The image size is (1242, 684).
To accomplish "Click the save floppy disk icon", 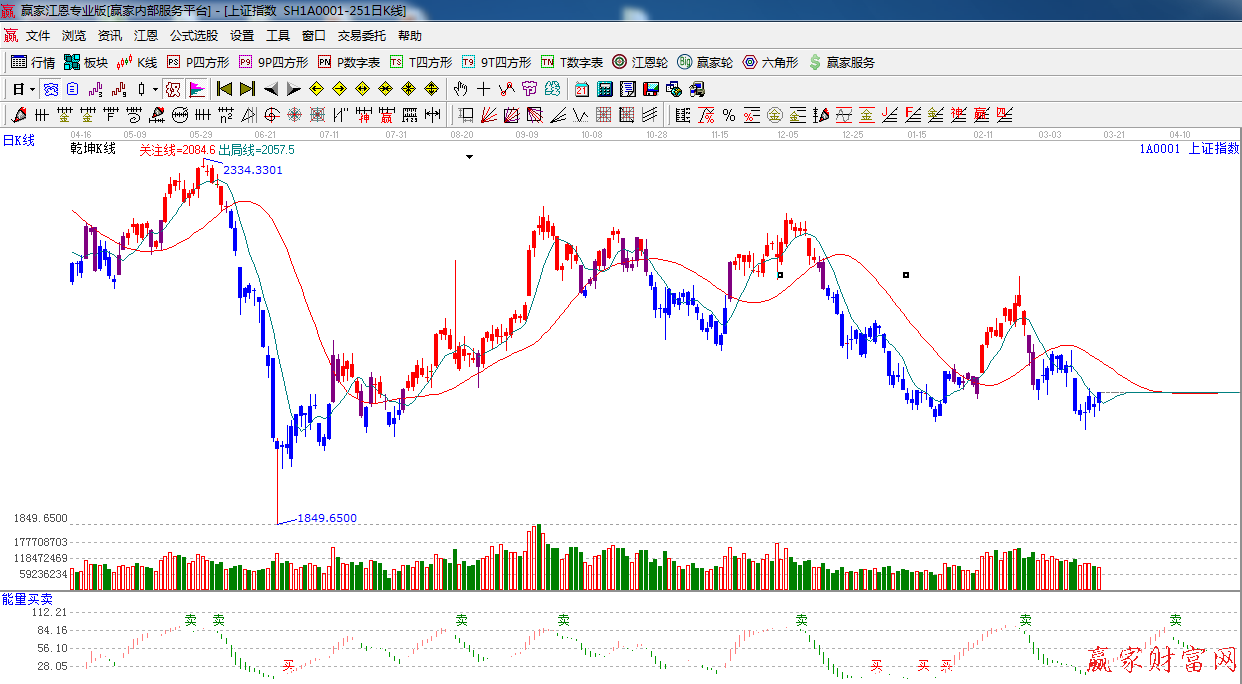I will pos(651,89).
